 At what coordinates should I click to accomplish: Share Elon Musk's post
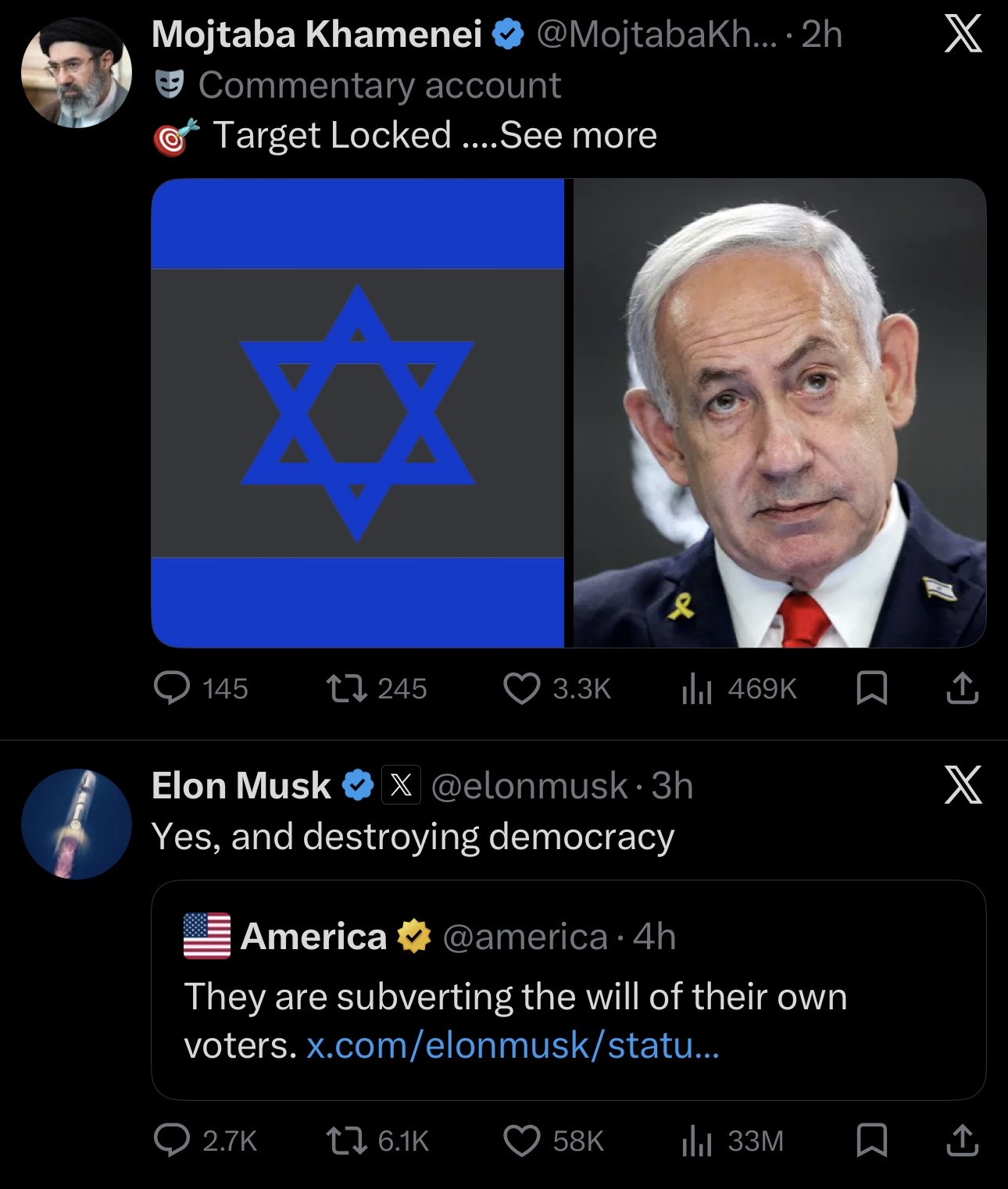[962, 1141]
